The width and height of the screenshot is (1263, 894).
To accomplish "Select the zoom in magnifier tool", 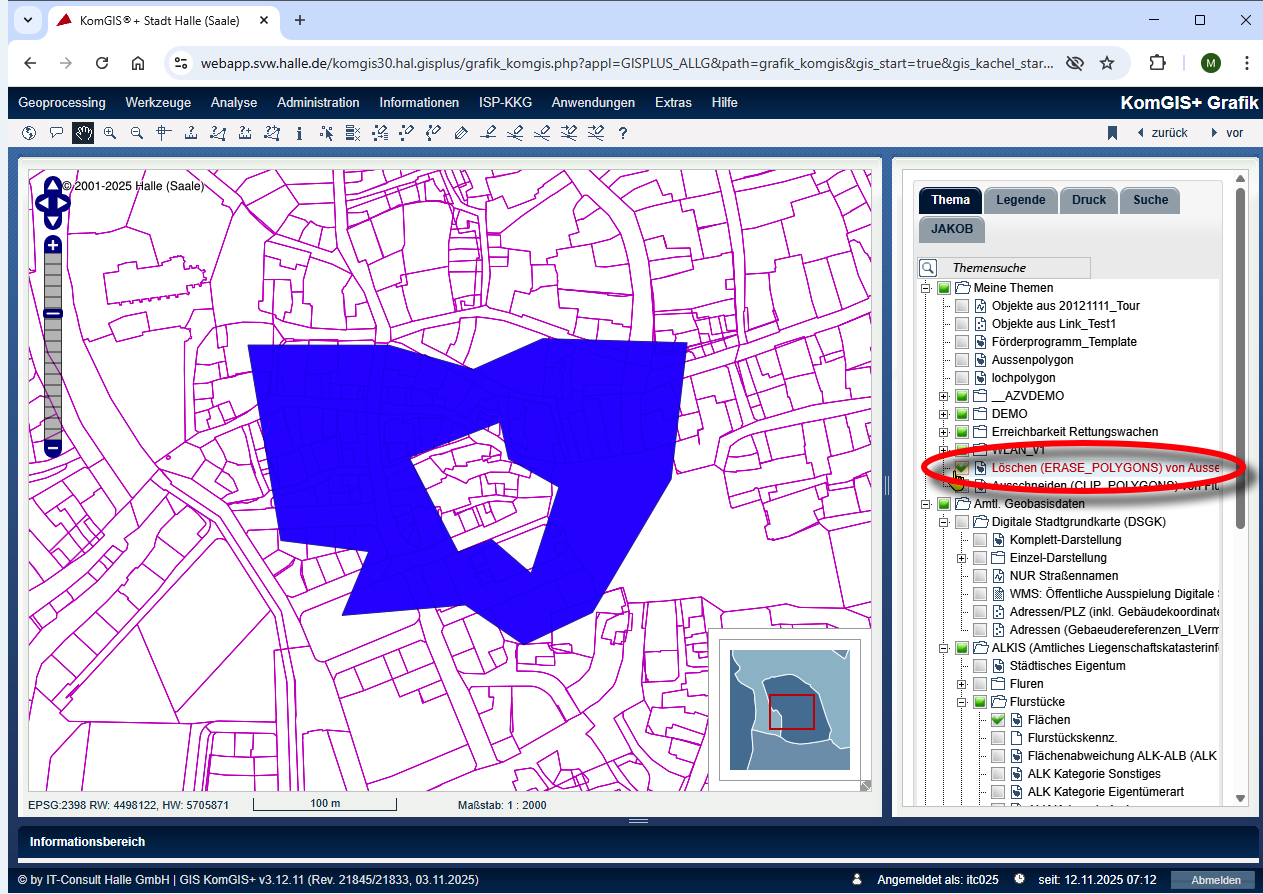I will coord(110,133).
